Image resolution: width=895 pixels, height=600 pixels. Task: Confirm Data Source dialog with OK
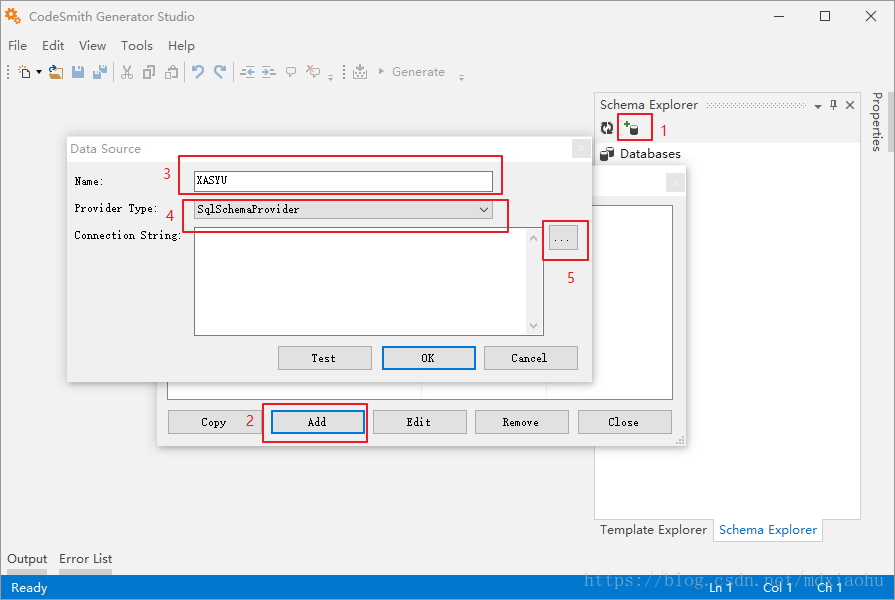(x=429, y=358)
